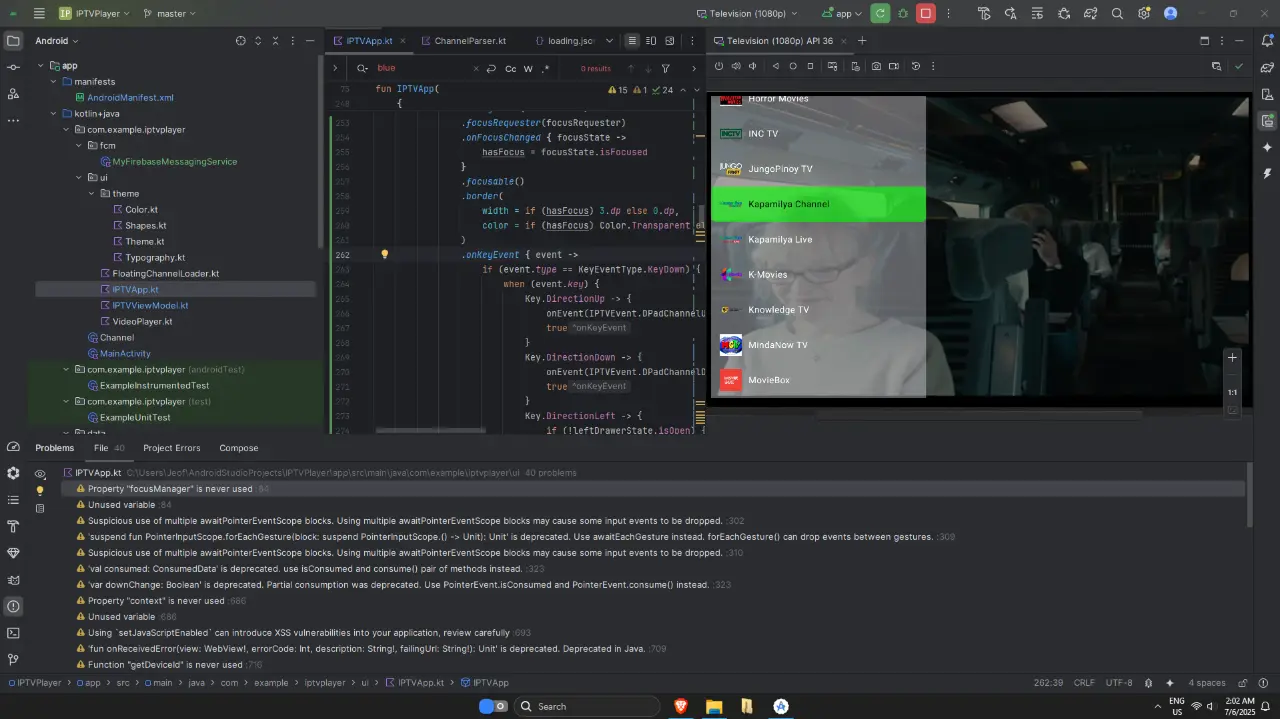Click warnings count indicator in editor

click(619, 90)
